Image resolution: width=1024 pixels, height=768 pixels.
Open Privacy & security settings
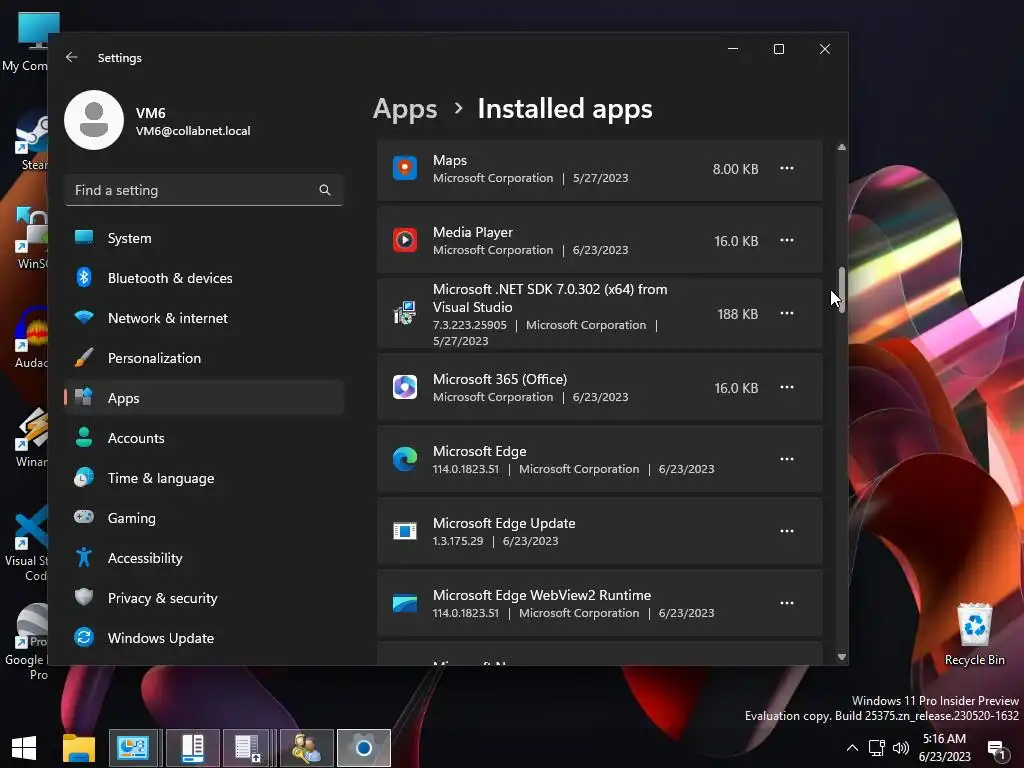(x=204, y=598)
